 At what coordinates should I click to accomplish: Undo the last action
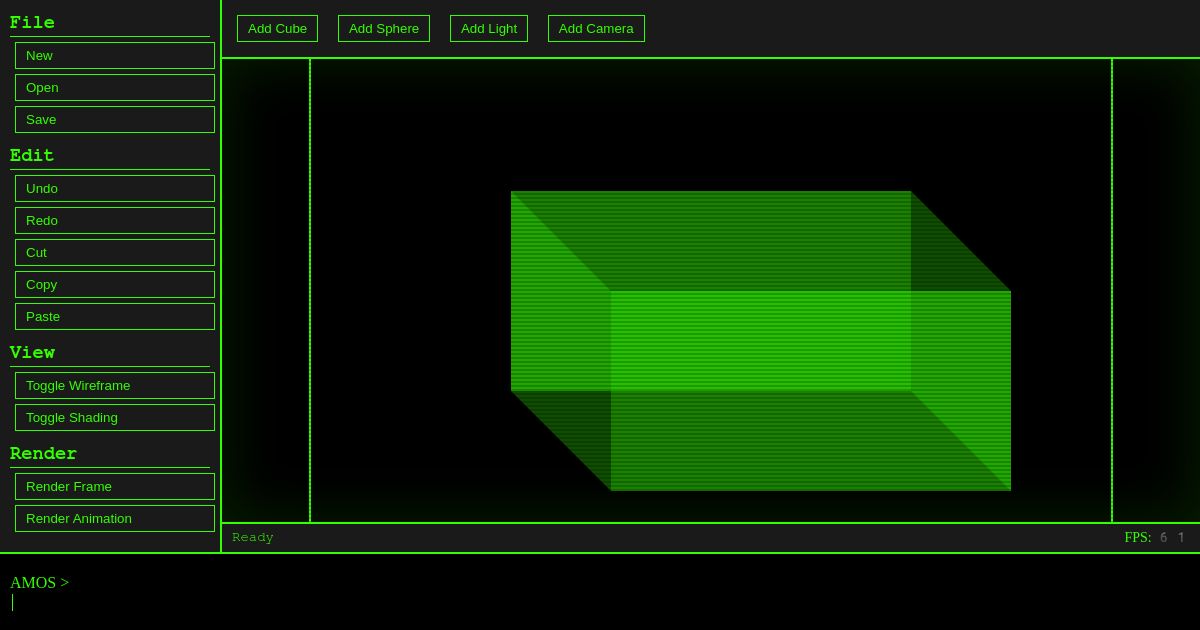(x=114, y=188)
